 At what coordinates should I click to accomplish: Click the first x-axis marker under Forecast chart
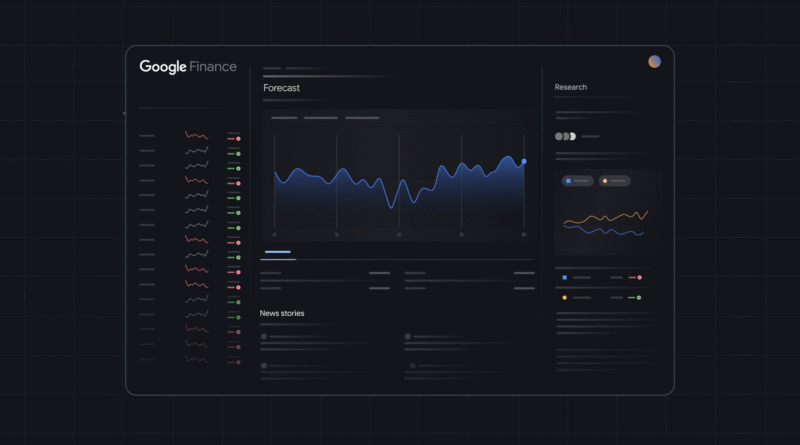(x=275, y=235)
